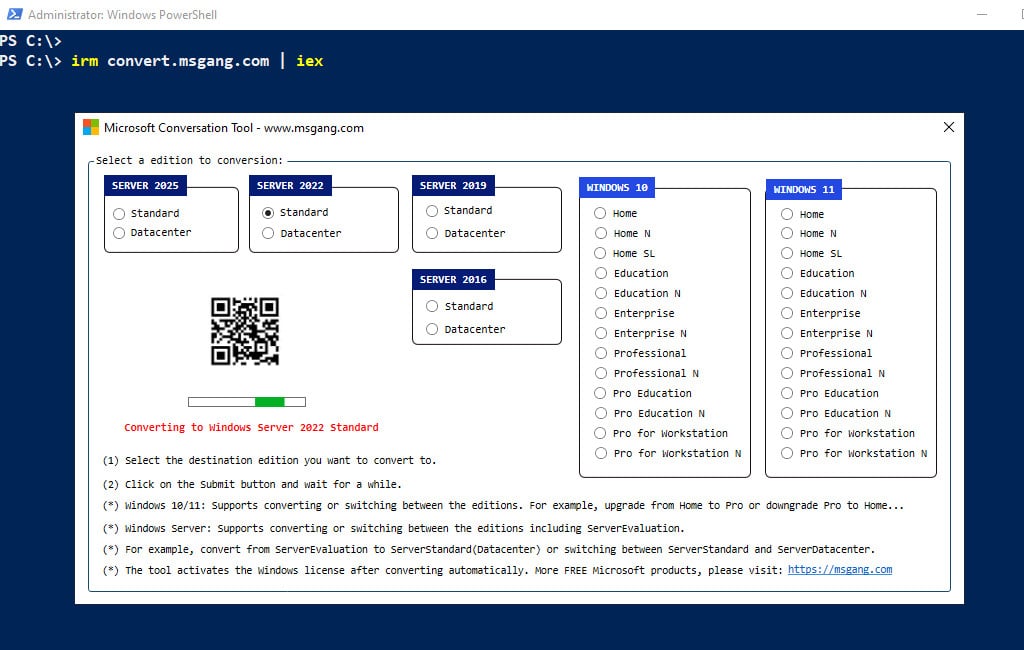Click the QR code image

[x=245, y=331]
